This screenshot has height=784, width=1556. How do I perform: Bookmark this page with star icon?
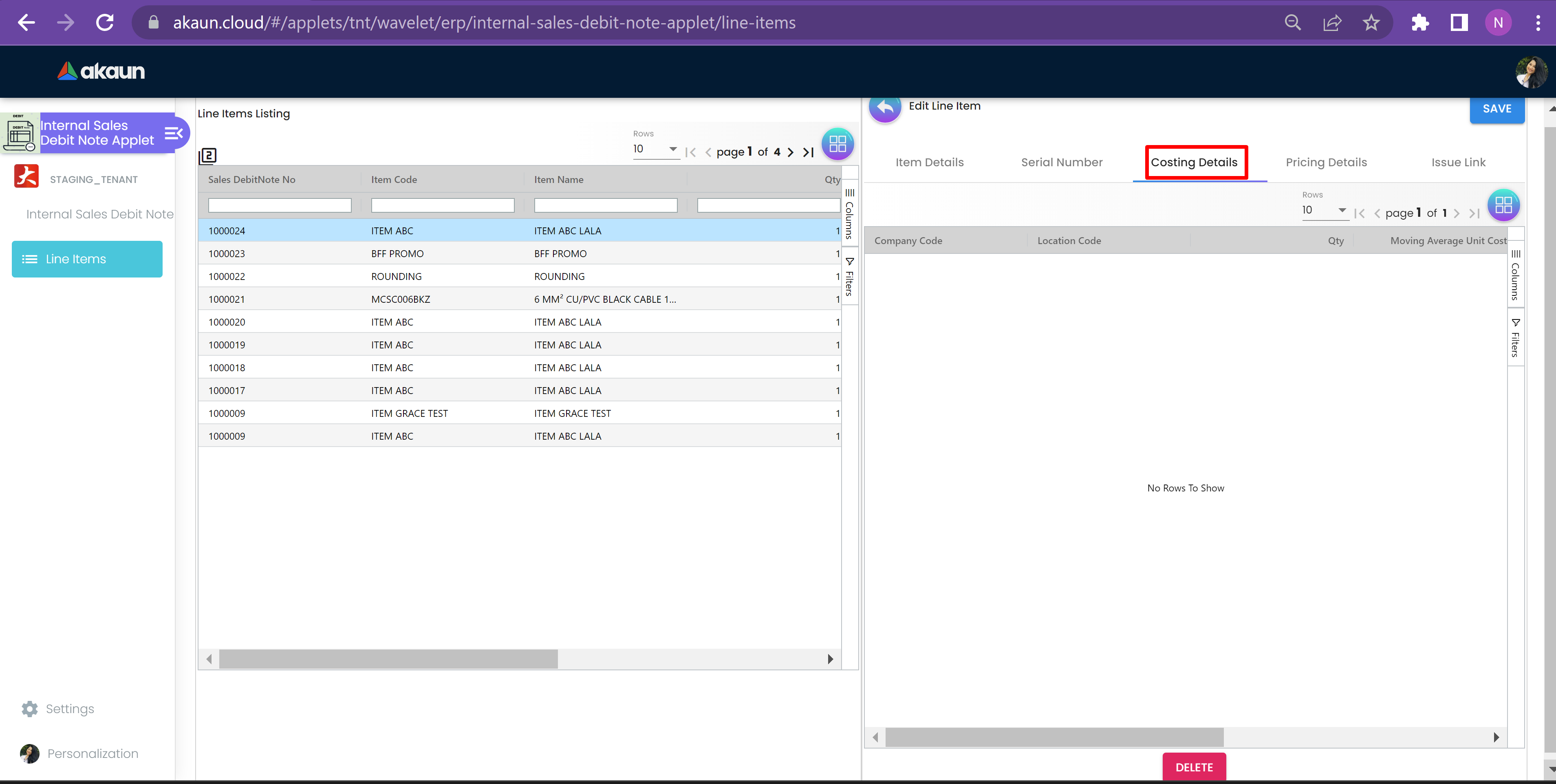(1371, 23)
